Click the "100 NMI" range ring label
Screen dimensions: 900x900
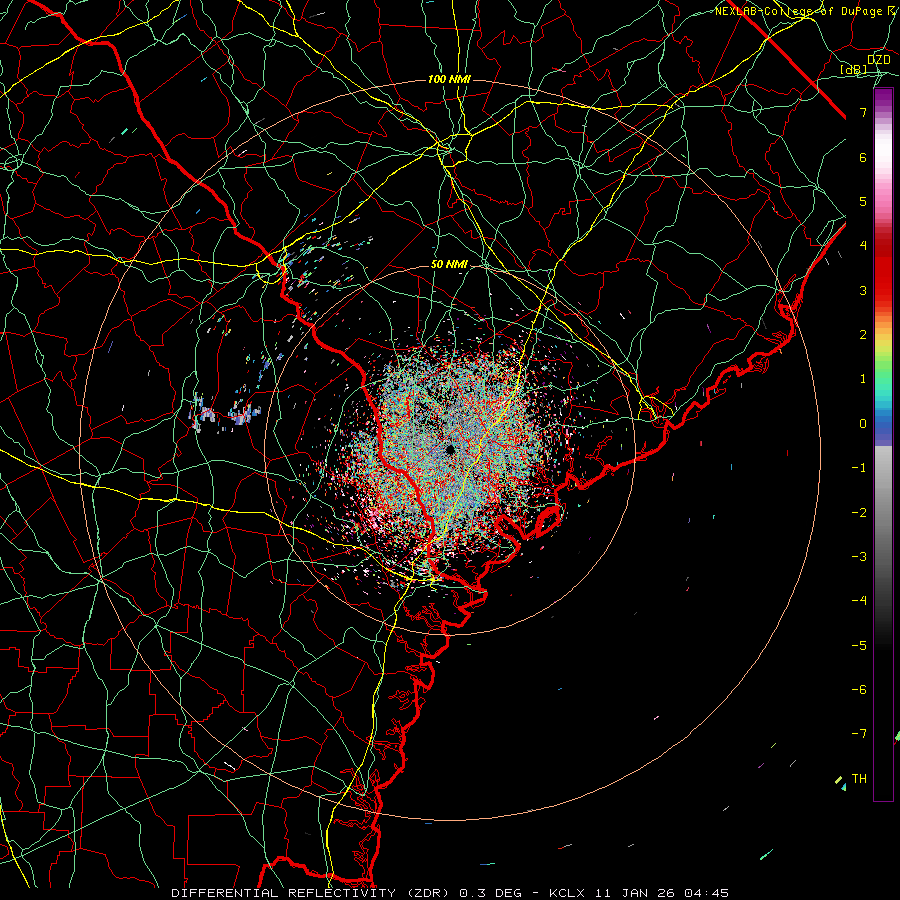[x=449, y=79]
